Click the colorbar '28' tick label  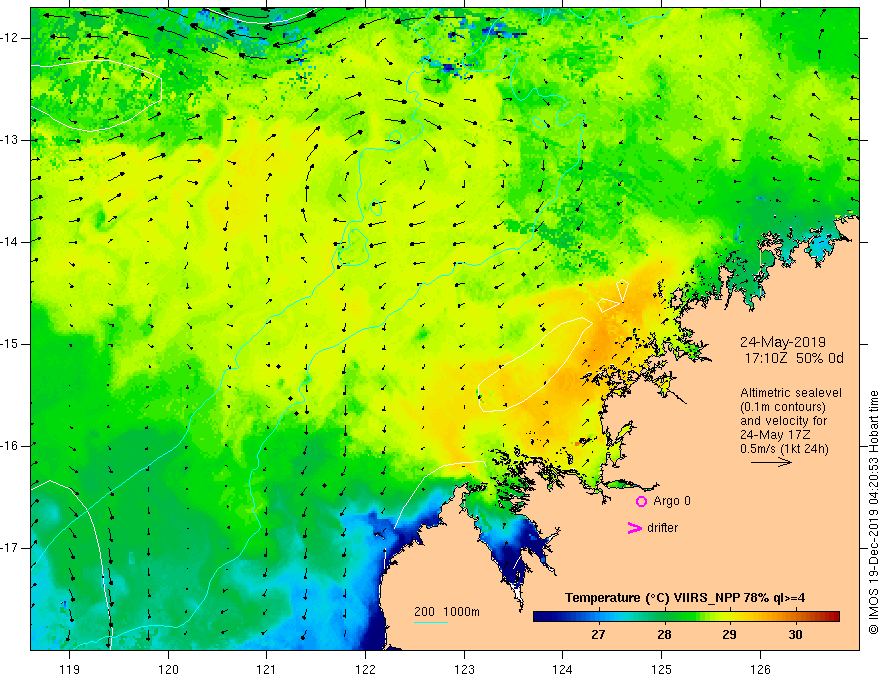tap(664, 635)
